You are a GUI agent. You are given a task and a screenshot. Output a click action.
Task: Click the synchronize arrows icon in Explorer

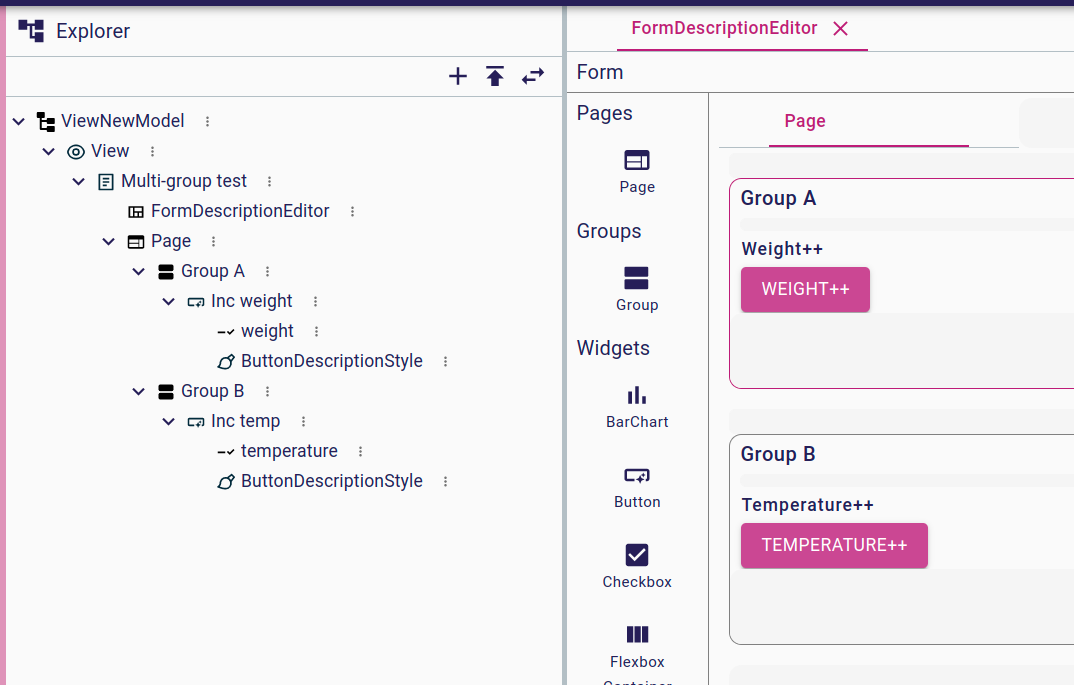tap(532, 76)
